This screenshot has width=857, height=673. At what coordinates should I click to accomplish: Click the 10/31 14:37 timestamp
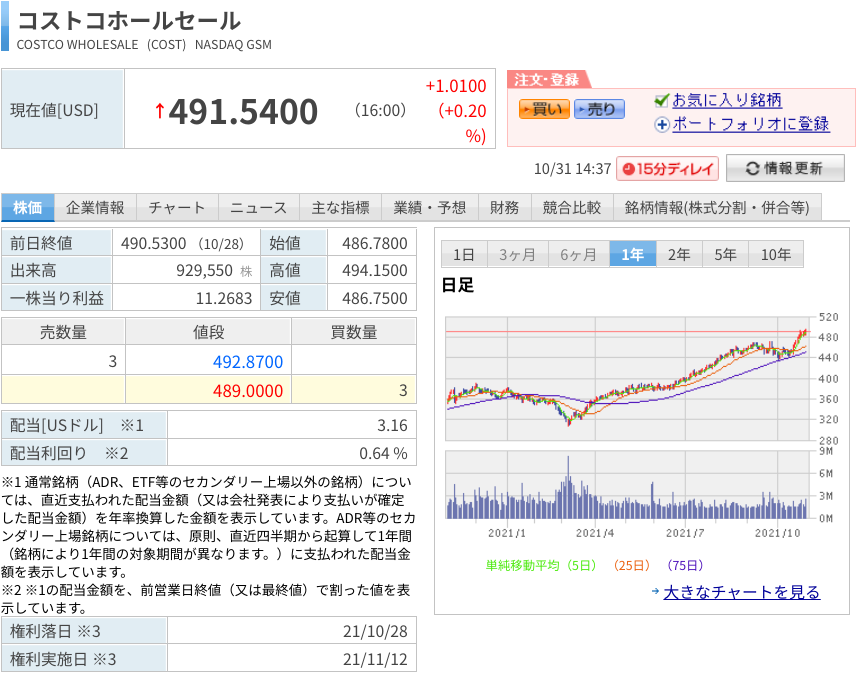point(572,169)
